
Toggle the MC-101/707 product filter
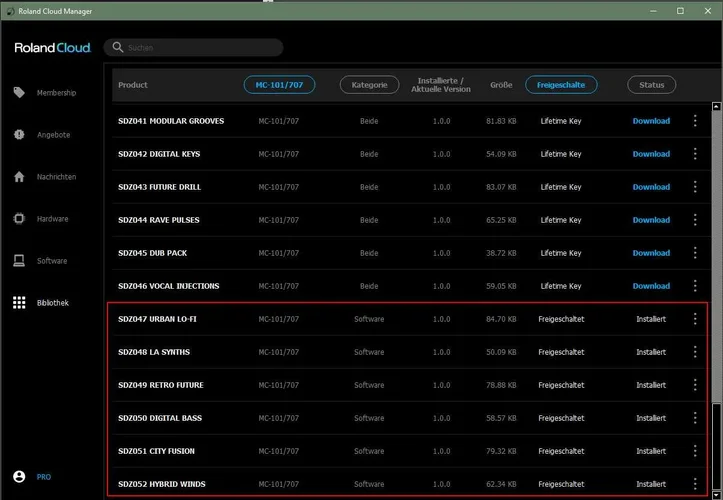[x=279, y=85]
